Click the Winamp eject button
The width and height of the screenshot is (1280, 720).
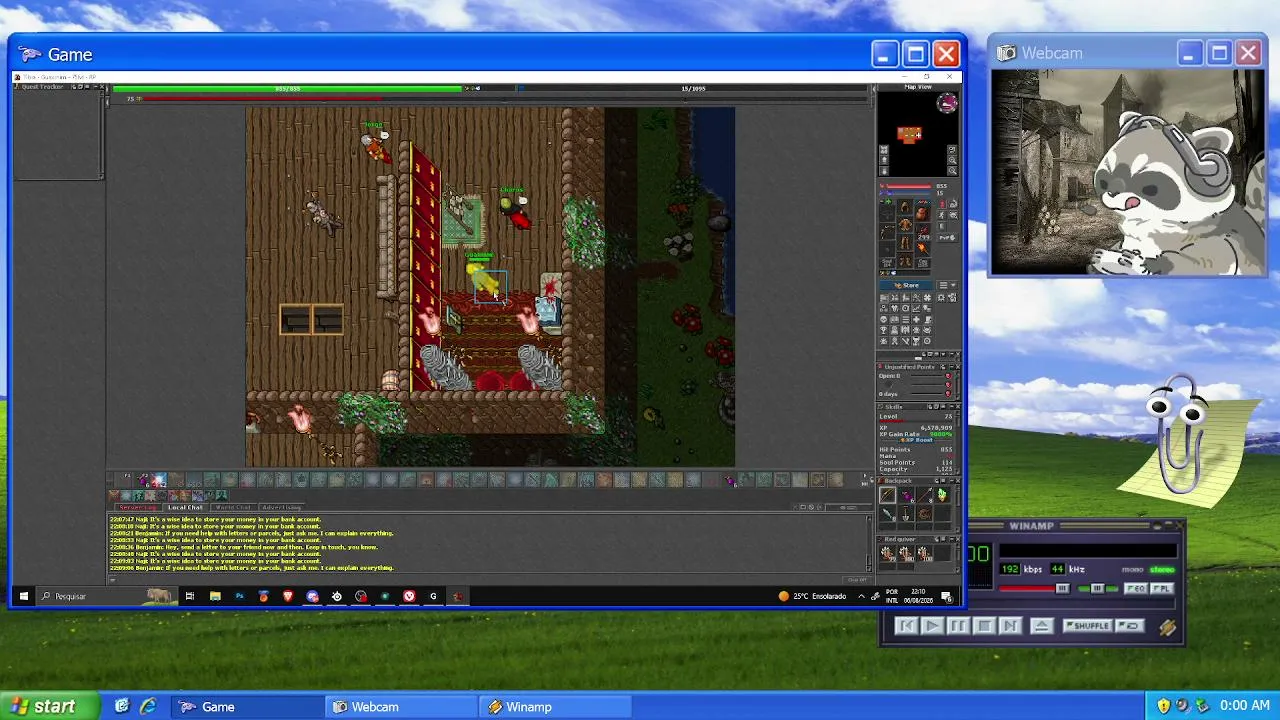pyautogui.click(x=1041, y=626)
